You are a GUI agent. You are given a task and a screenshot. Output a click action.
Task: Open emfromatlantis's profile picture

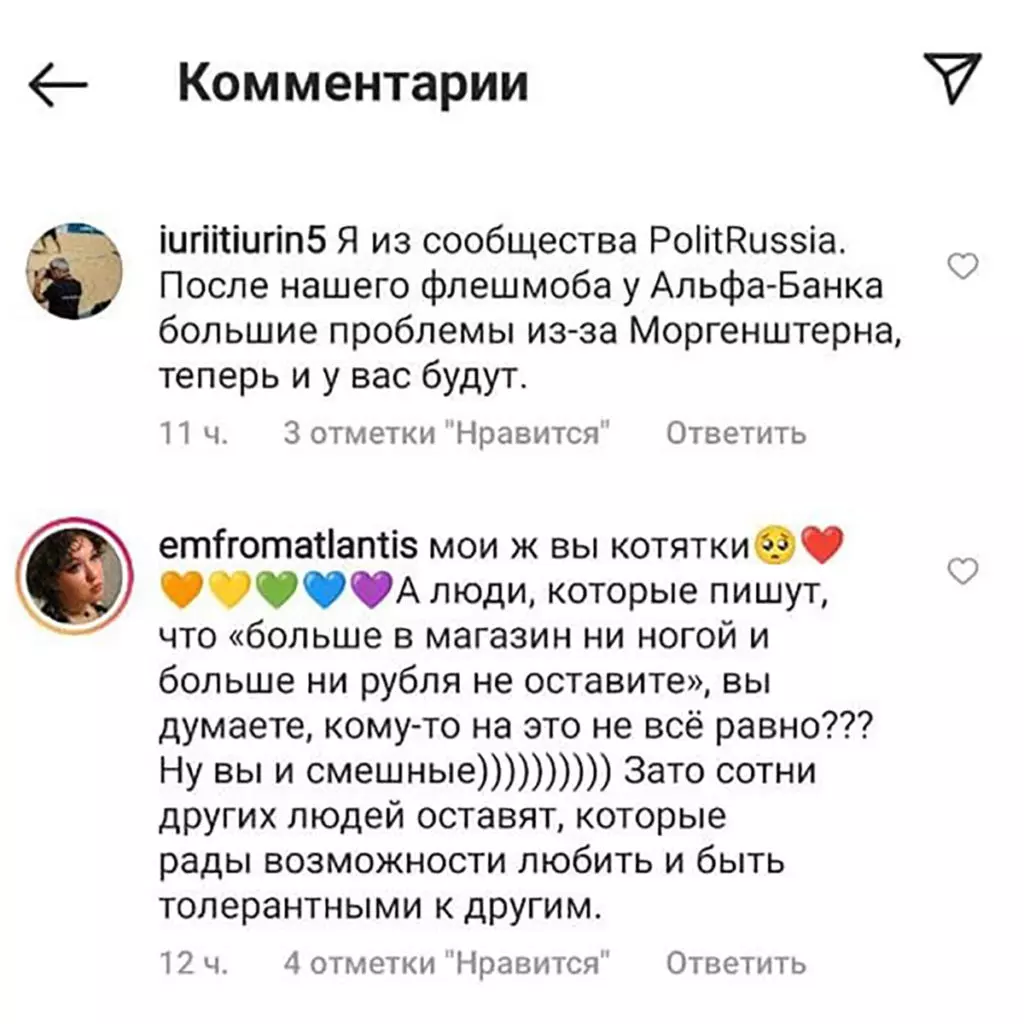coord(73,577)
